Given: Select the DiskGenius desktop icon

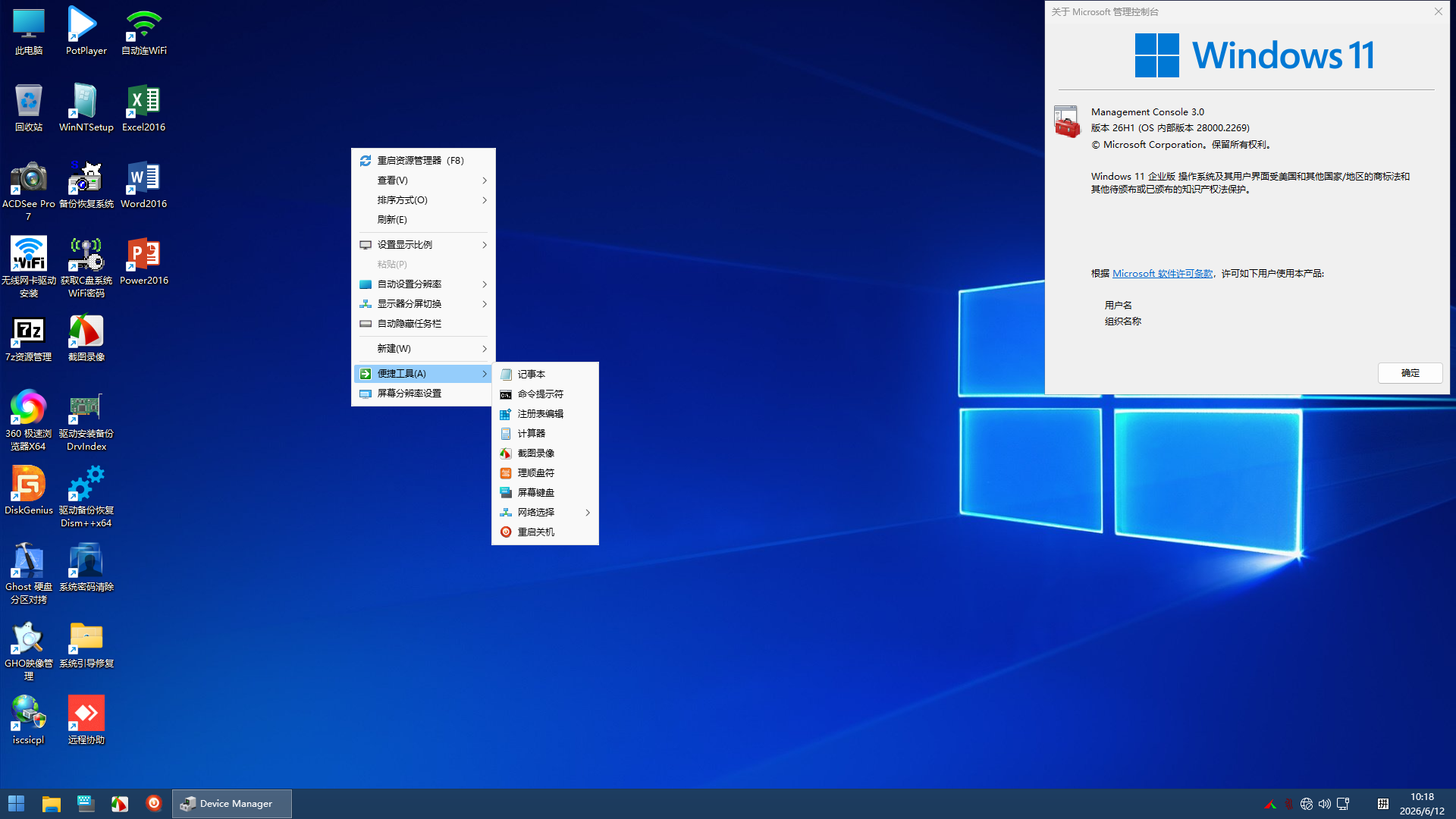Looking at the screenshot, I should click(x=29, y=491).
